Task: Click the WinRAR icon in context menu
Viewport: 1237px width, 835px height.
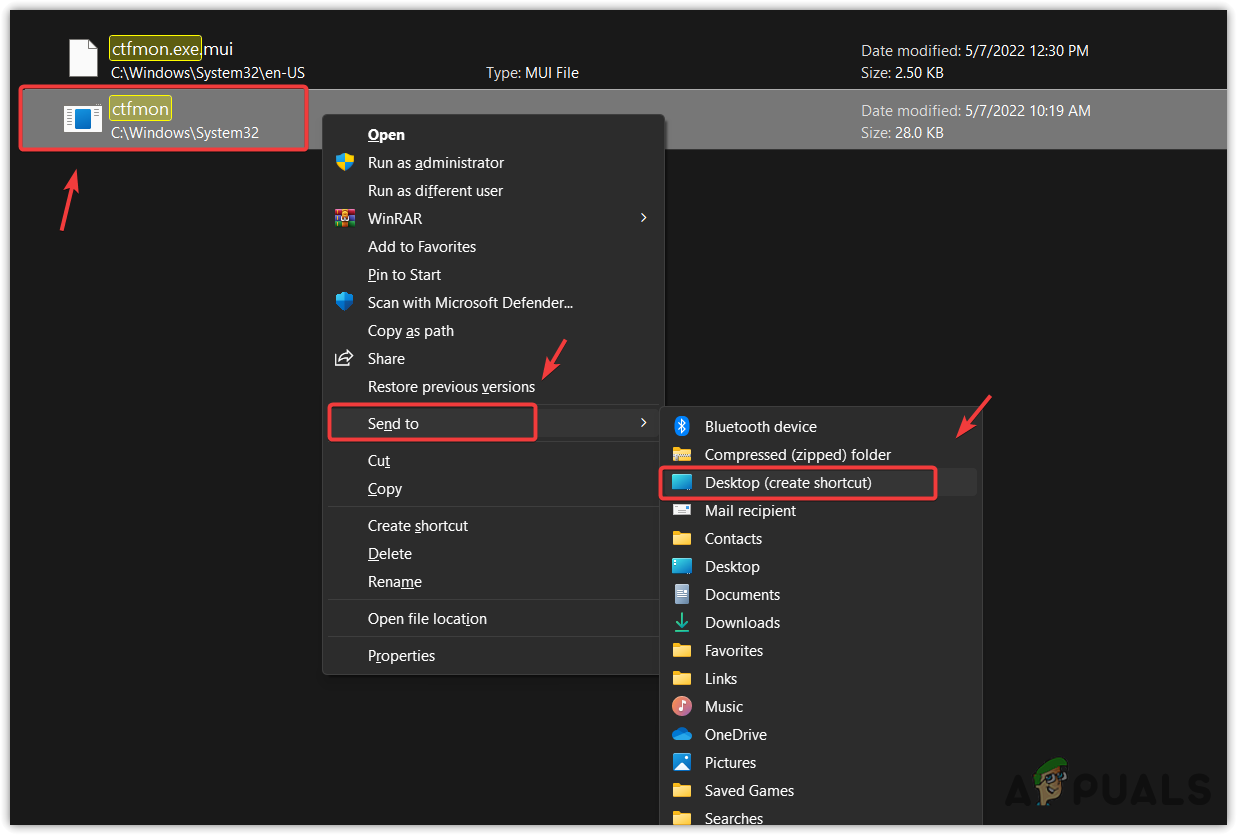Action: click(345, 218)
